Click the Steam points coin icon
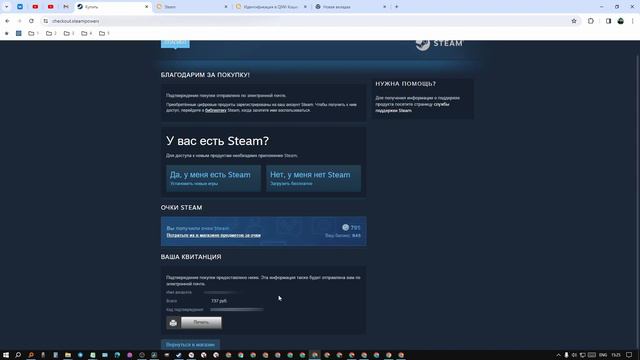 point(345,227)
